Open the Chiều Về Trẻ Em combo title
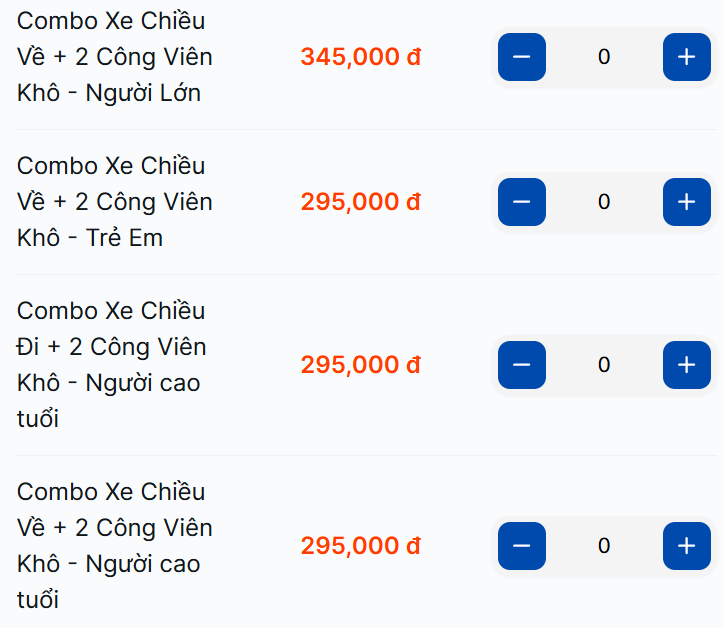724x628 pixels. click(114, 202)
